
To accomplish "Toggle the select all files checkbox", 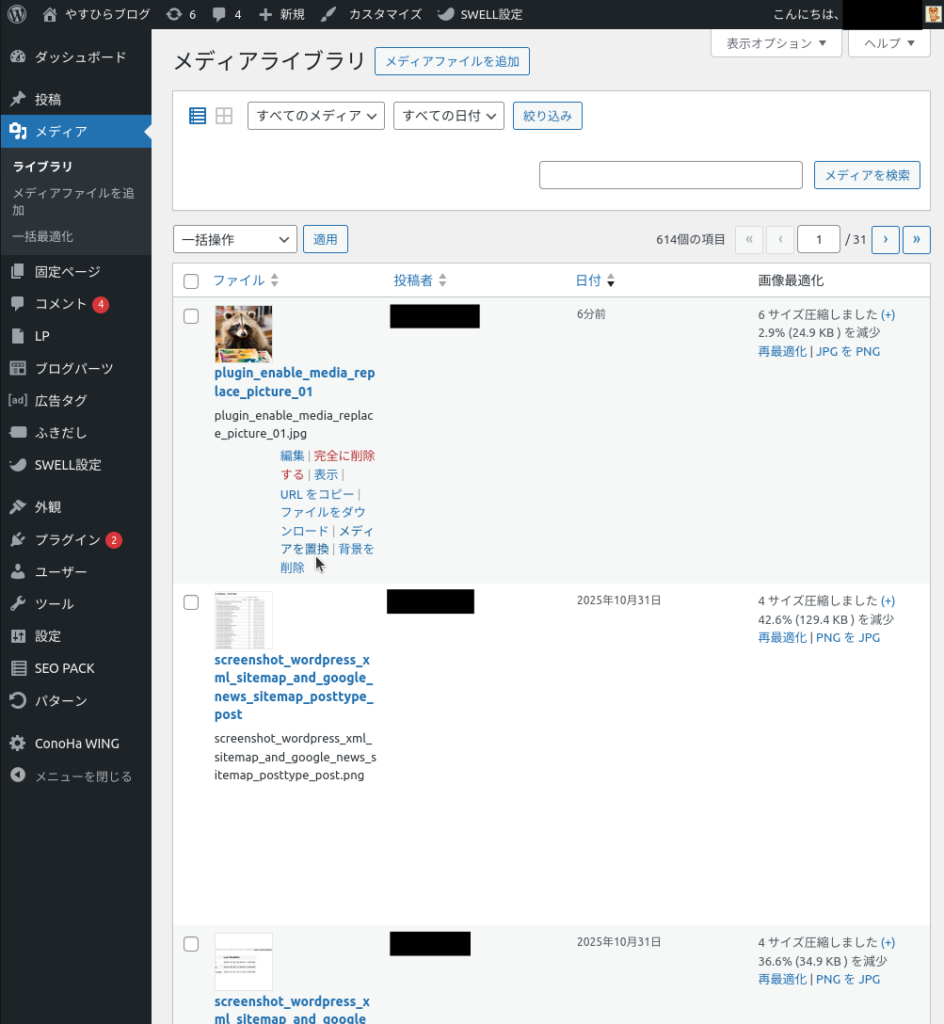I will (191, 281).
